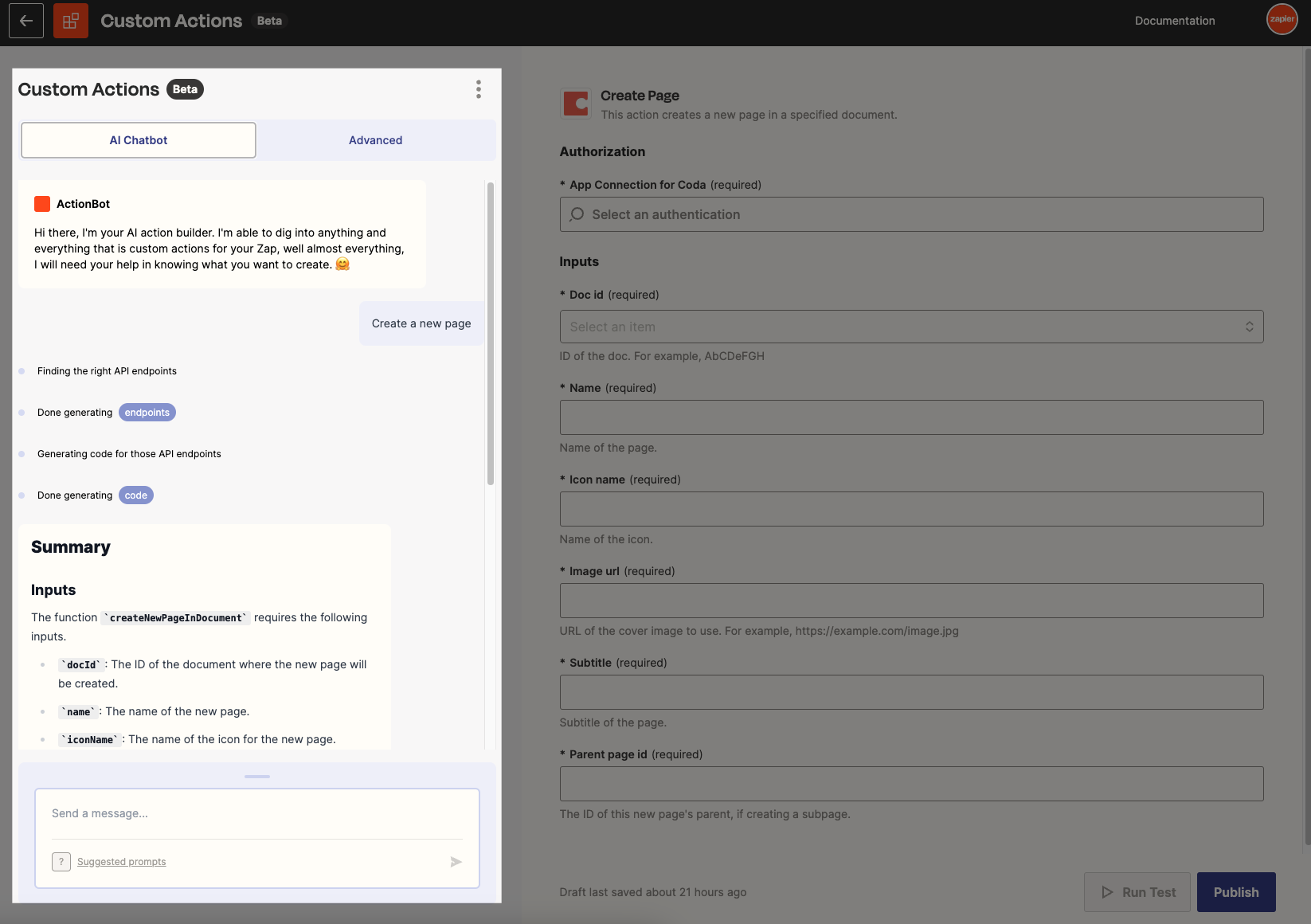Switch to the Advanced tab
1311x924 pixels.
tap(376, 140)
